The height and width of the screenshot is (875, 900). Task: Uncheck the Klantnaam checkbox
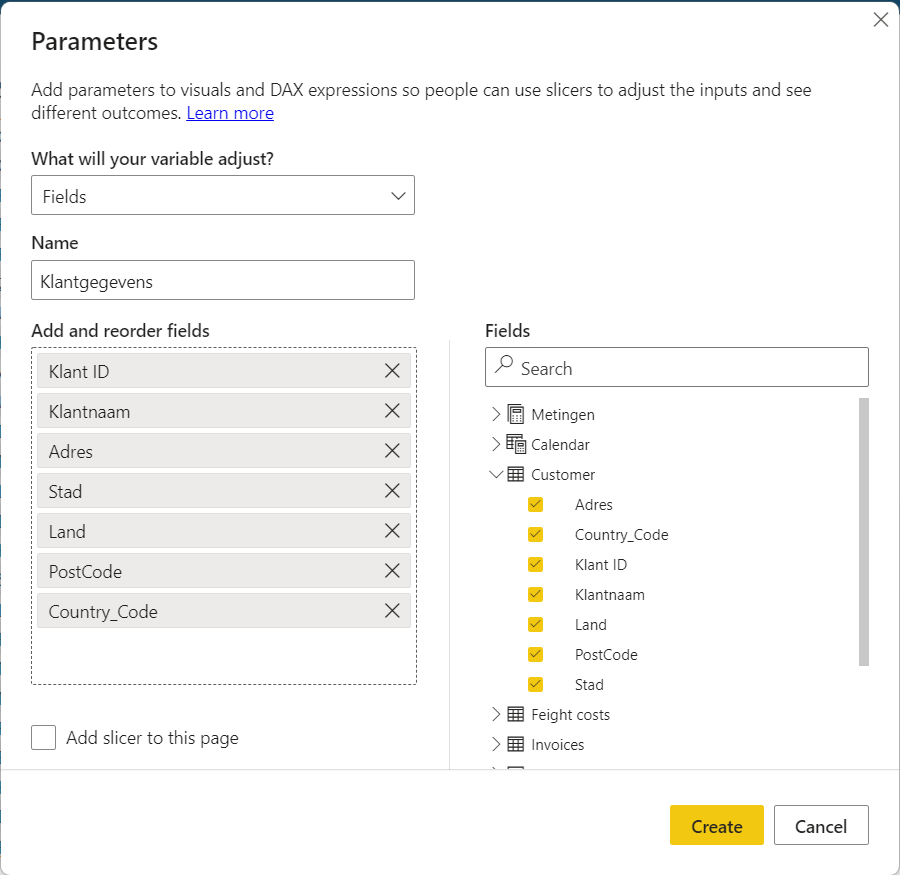click(536, 595)
